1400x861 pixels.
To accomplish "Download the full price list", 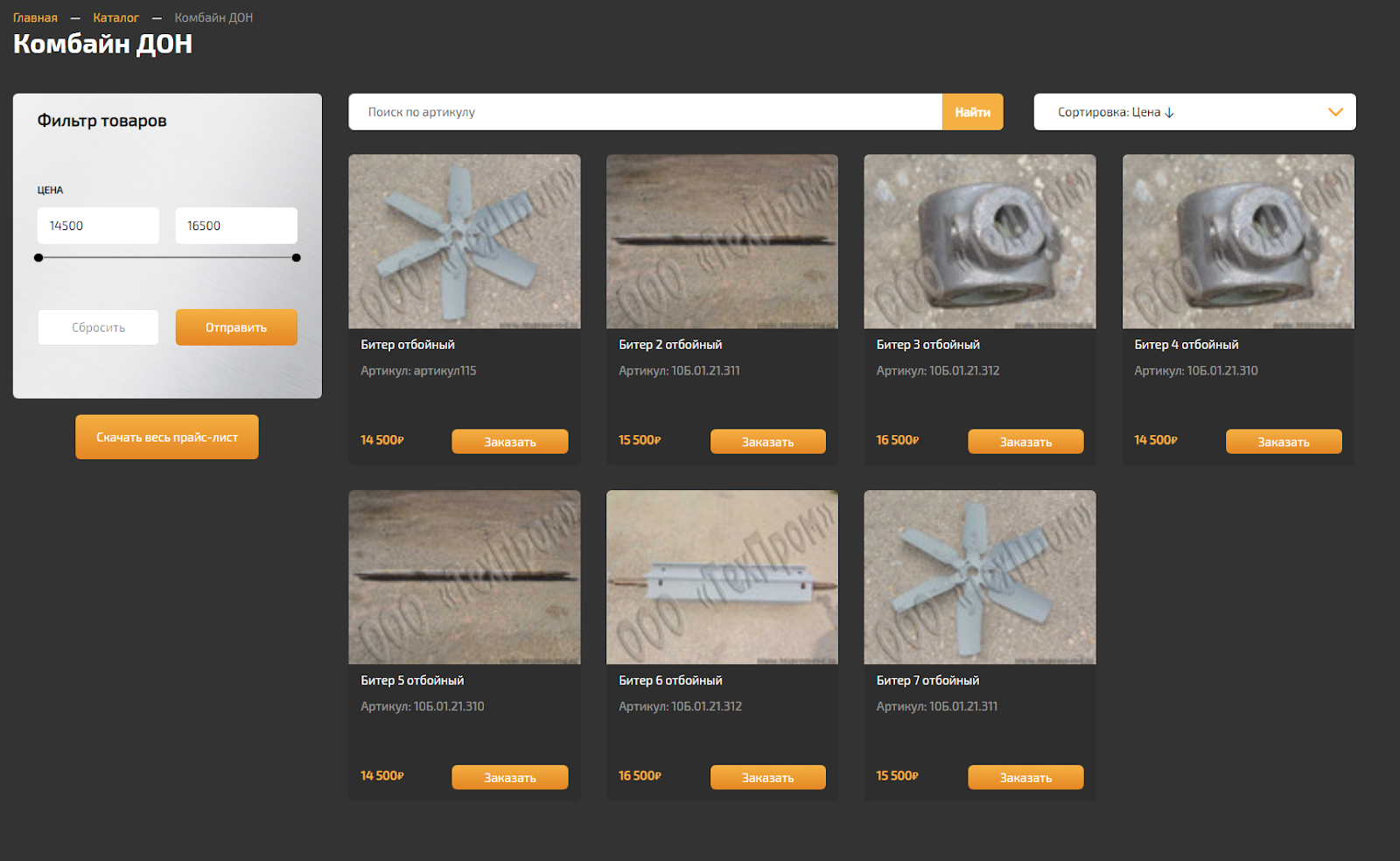I will [167, 437].
